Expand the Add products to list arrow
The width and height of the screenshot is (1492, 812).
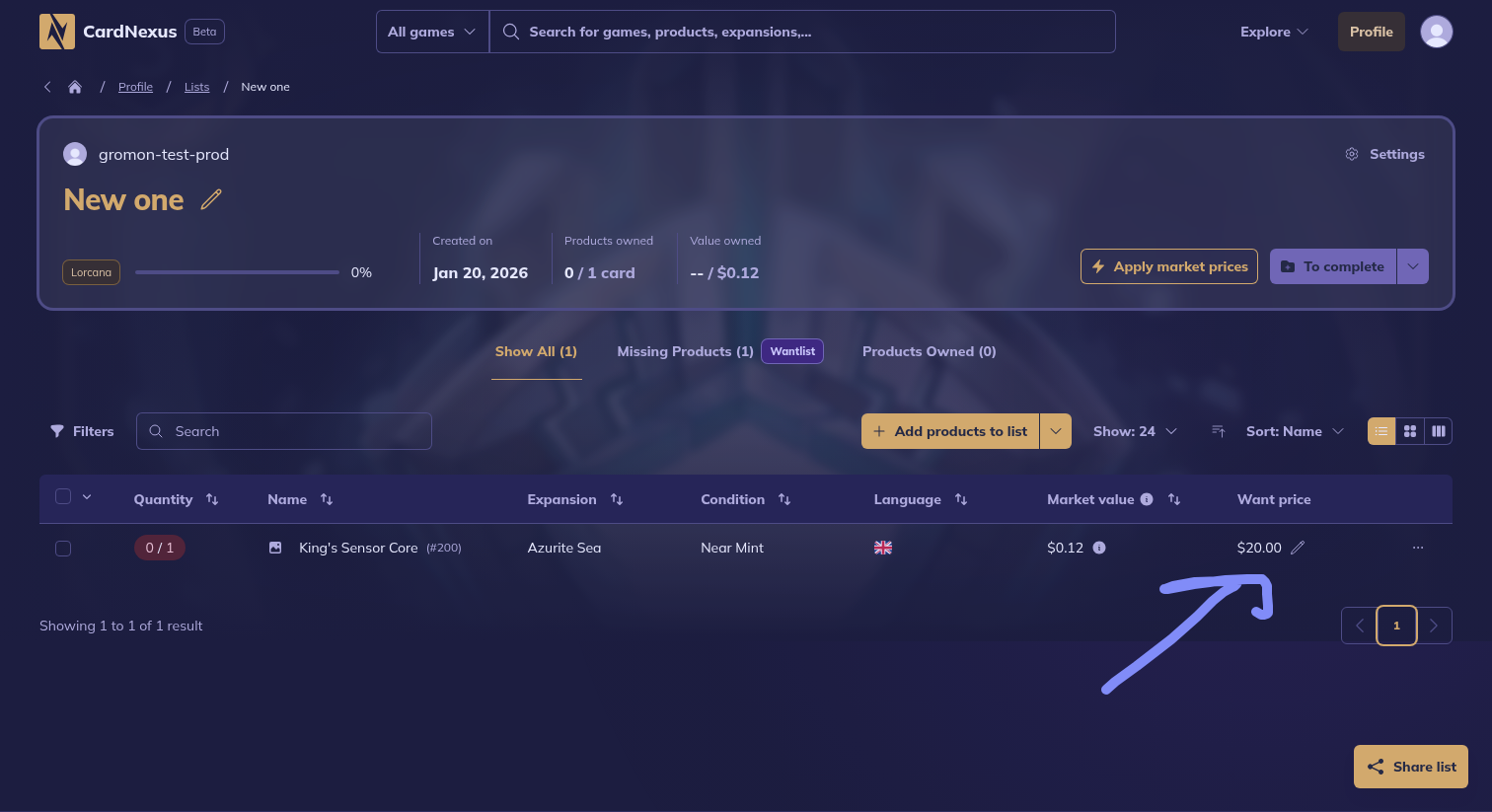pos(1056,431)
